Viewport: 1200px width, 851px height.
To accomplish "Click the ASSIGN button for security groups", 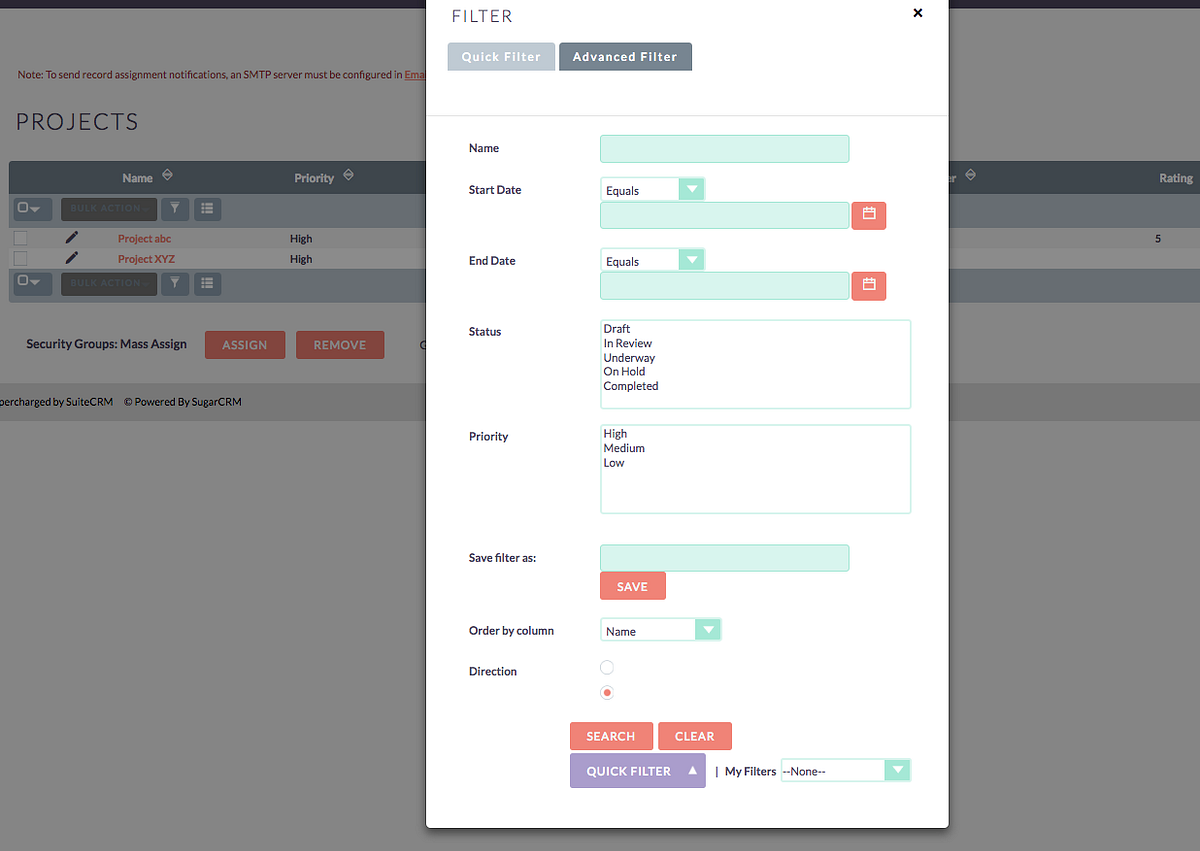I will pos(244,344).
